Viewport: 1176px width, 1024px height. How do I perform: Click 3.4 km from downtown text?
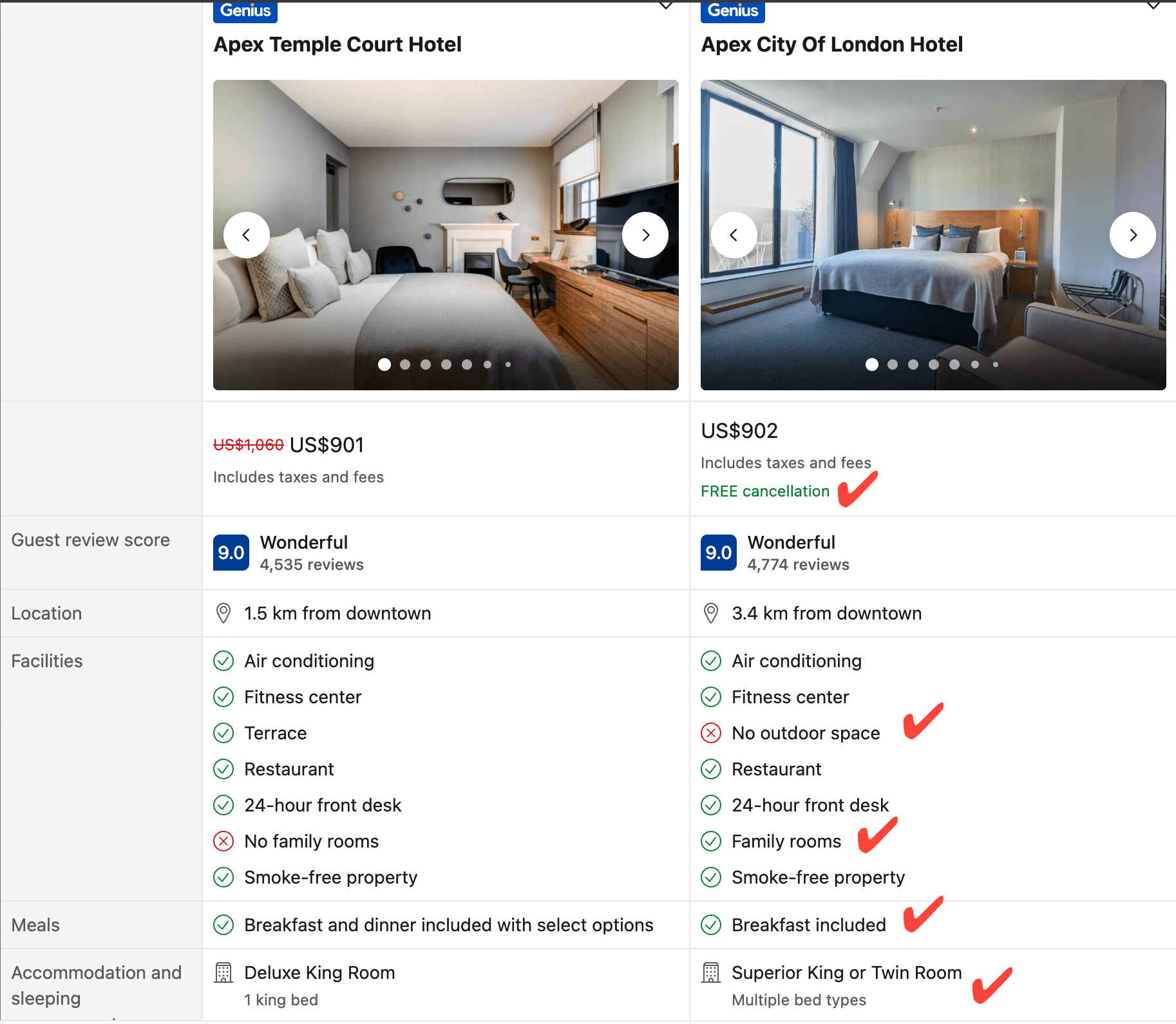[827, 613]
